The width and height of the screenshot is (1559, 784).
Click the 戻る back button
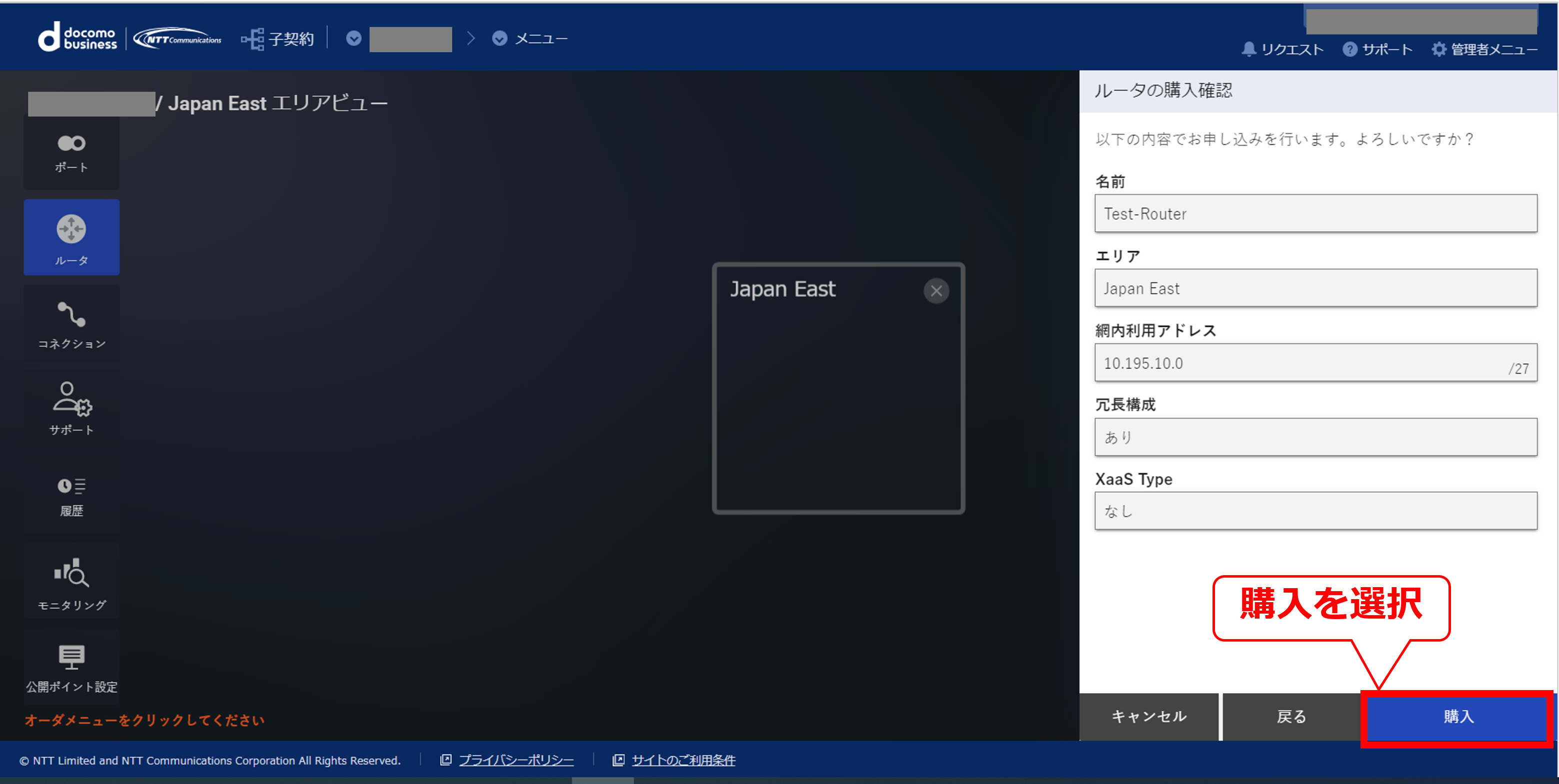click(1291, 717)
